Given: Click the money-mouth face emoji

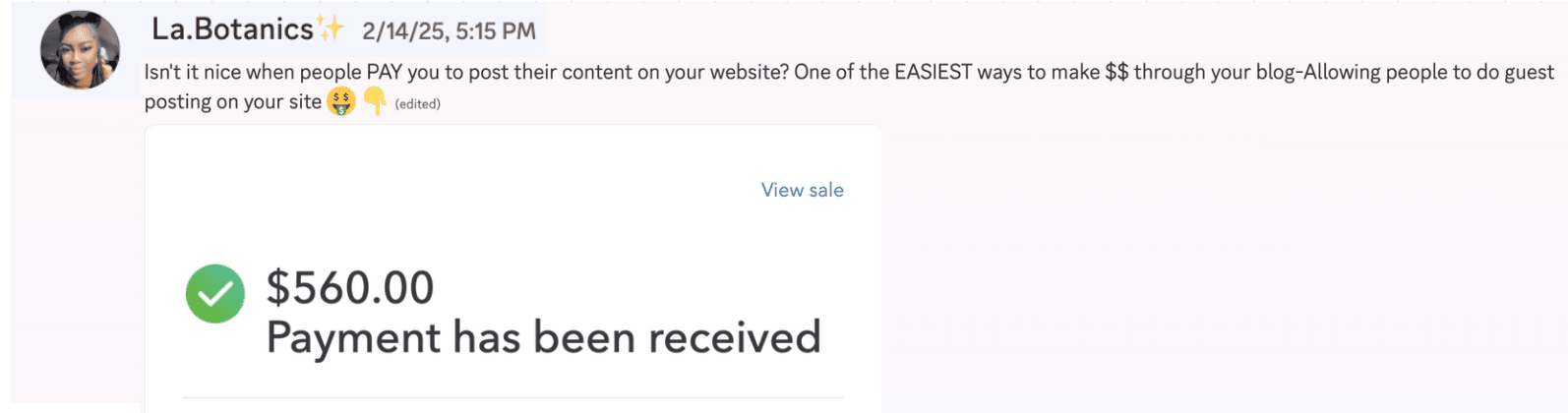Looking at the screenshot, I should [341, 101].
